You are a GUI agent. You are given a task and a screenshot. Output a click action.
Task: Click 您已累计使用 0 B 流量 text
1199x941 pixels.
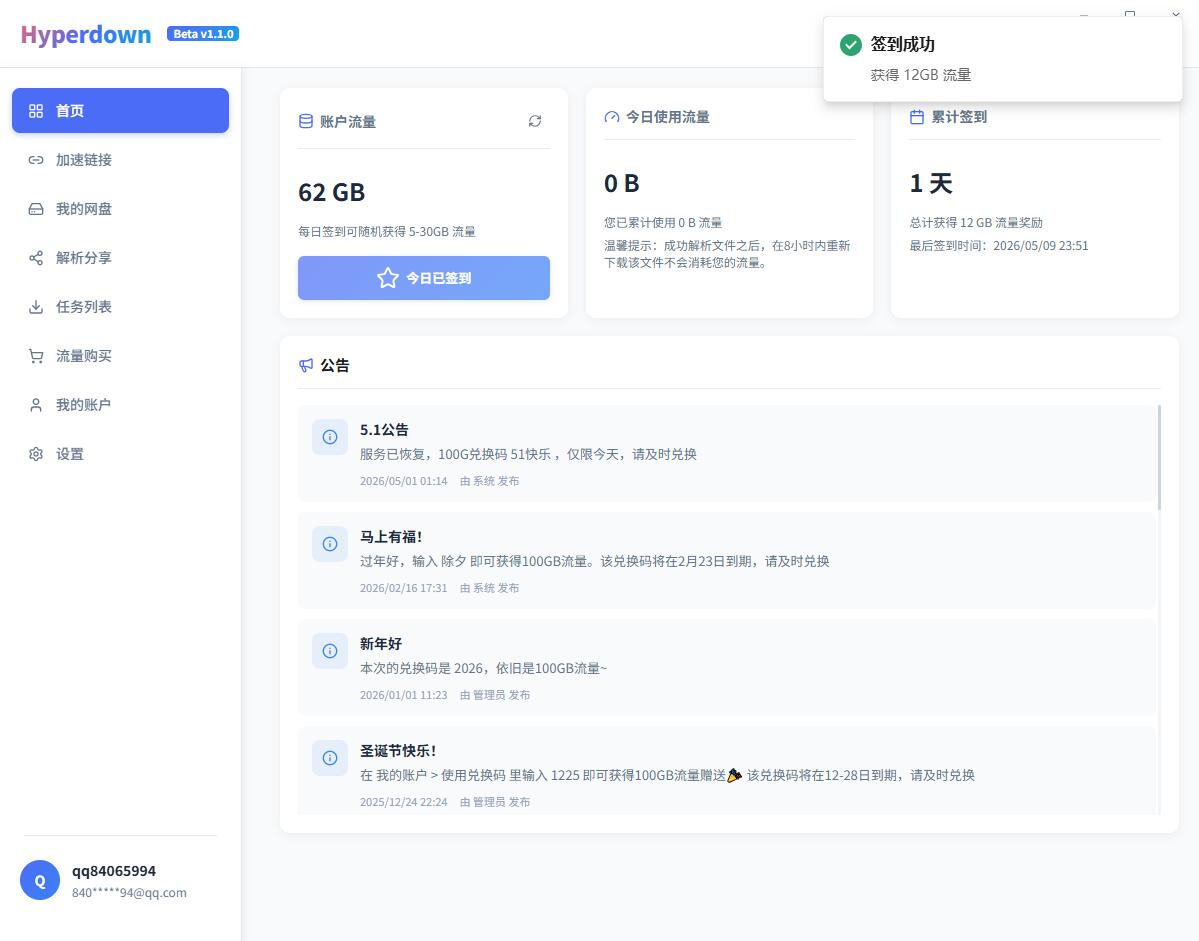663,222
